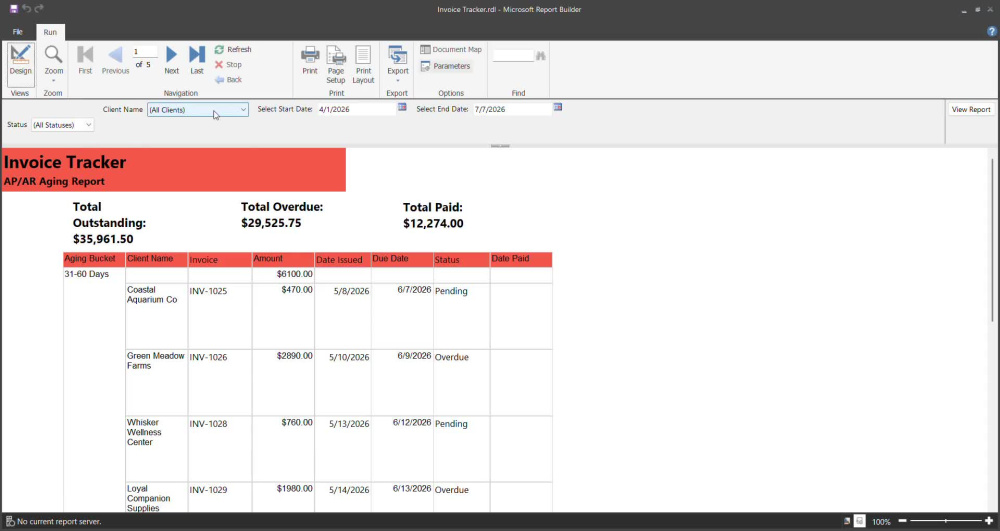The image size is (1000, 531).
Task: Click the Undo icon in title bar
Action: (27, 8)
